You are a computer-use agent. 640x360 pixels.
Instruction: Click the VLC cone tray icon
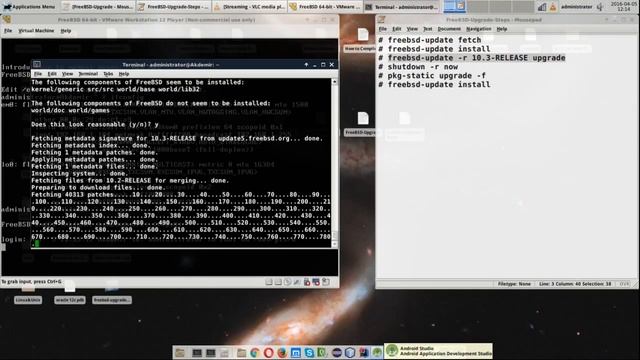click(553, 7)
